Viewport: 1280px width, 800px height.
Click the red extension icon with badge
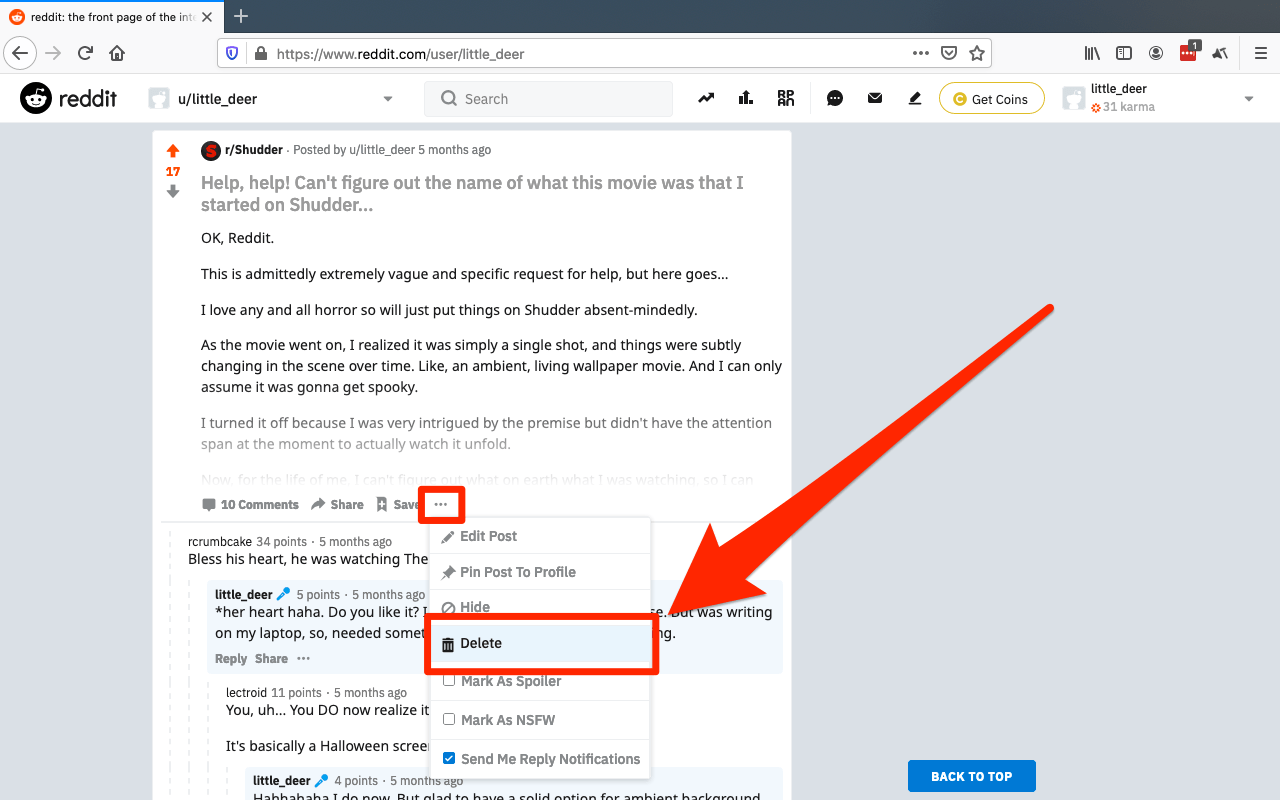[1189, 52]
